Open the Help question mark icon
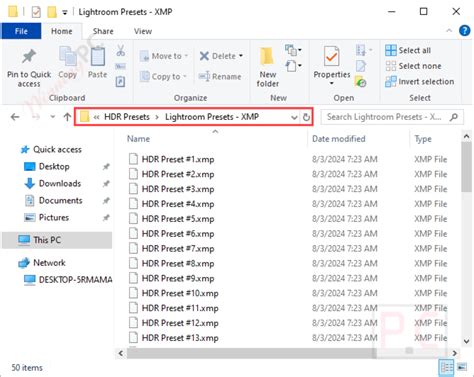The height and width of the screenshot is (377, 474). click(x=464, y=31)
